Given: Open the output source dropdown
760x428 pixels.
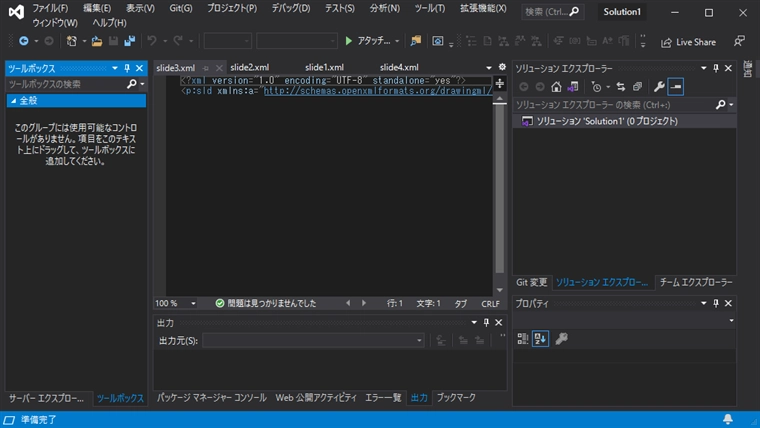Looking at the screenshot, I should [x=419, y=341].
